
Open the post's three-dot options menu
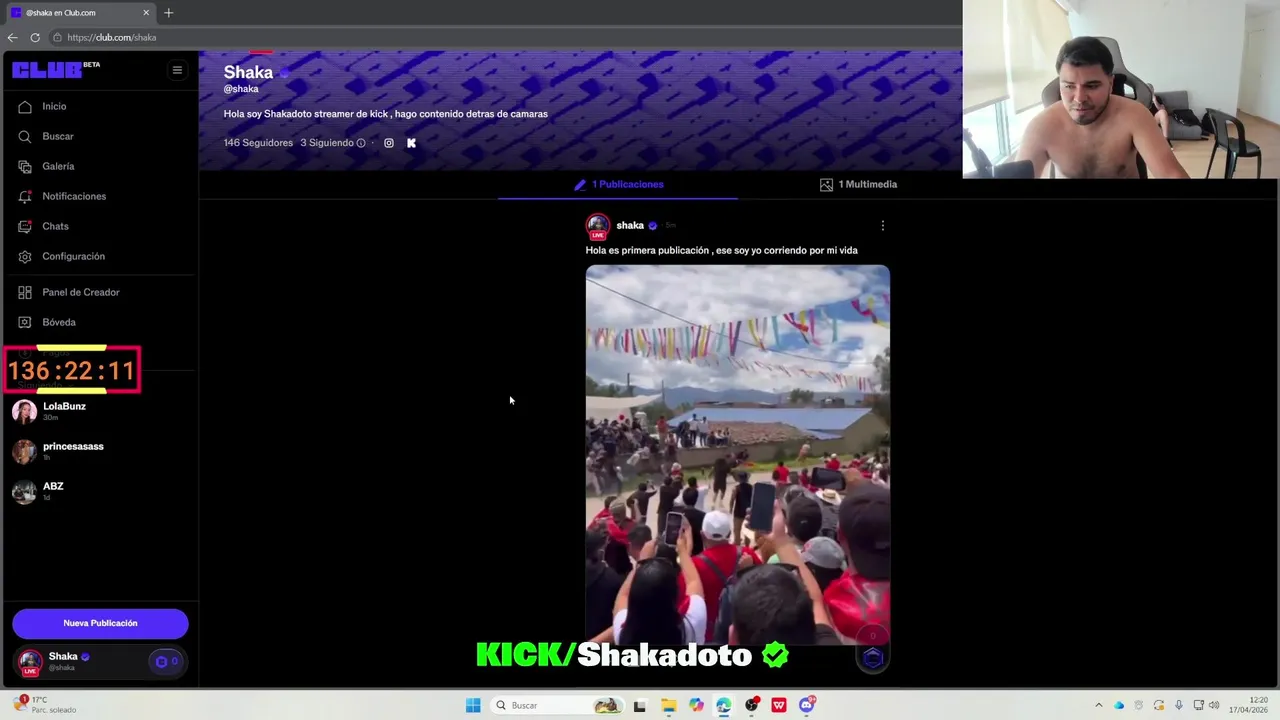[x=882, y=226]
